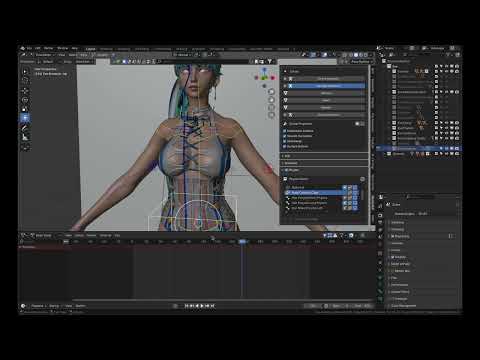Switch perspective/orthographic view button in viewport

pos(271,115)
